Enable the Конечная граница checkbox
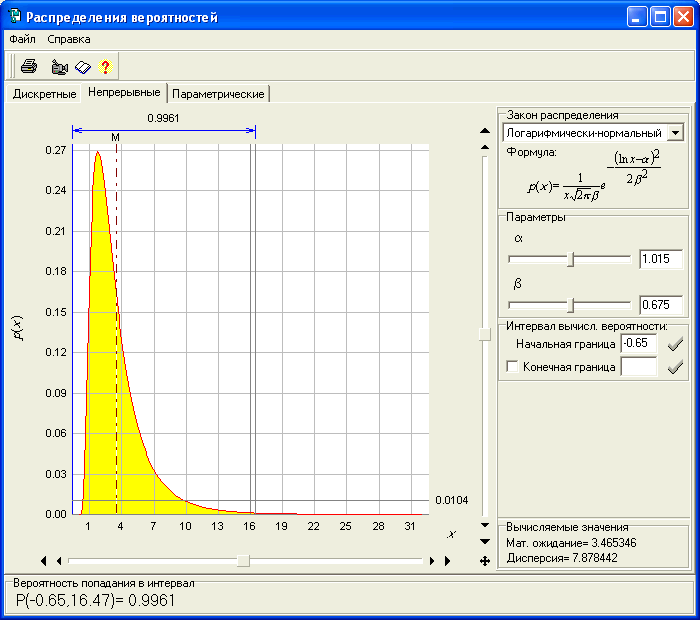700x620 pixels. 512,366
